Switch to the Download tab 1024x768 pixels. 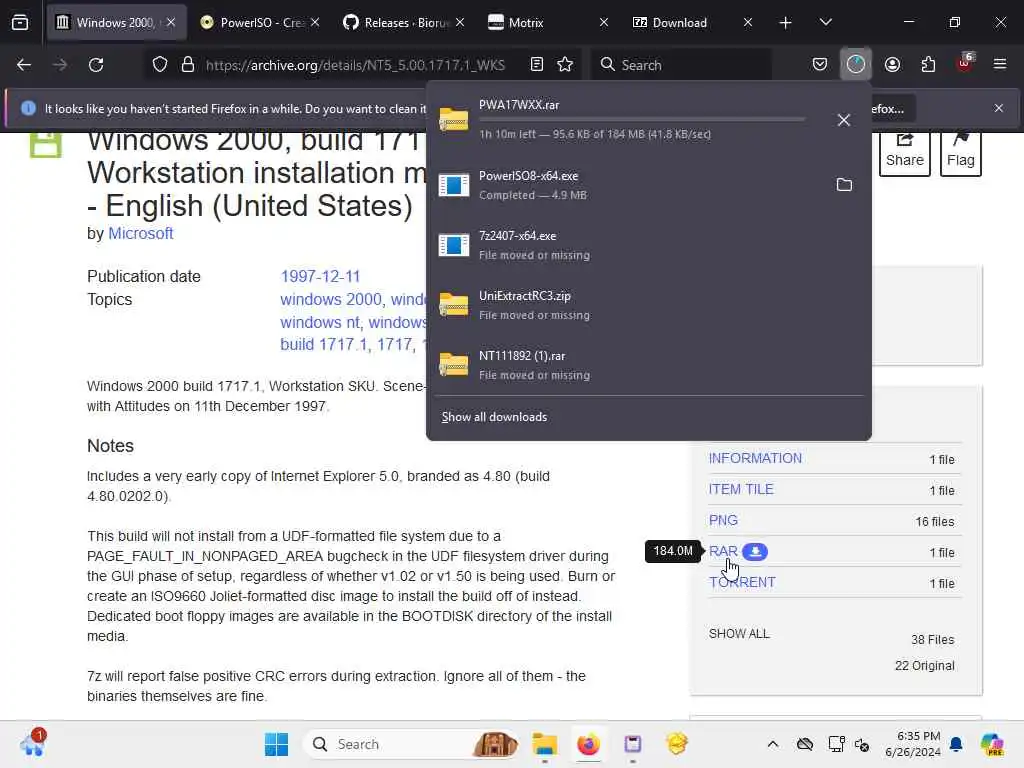coord(693,23)
